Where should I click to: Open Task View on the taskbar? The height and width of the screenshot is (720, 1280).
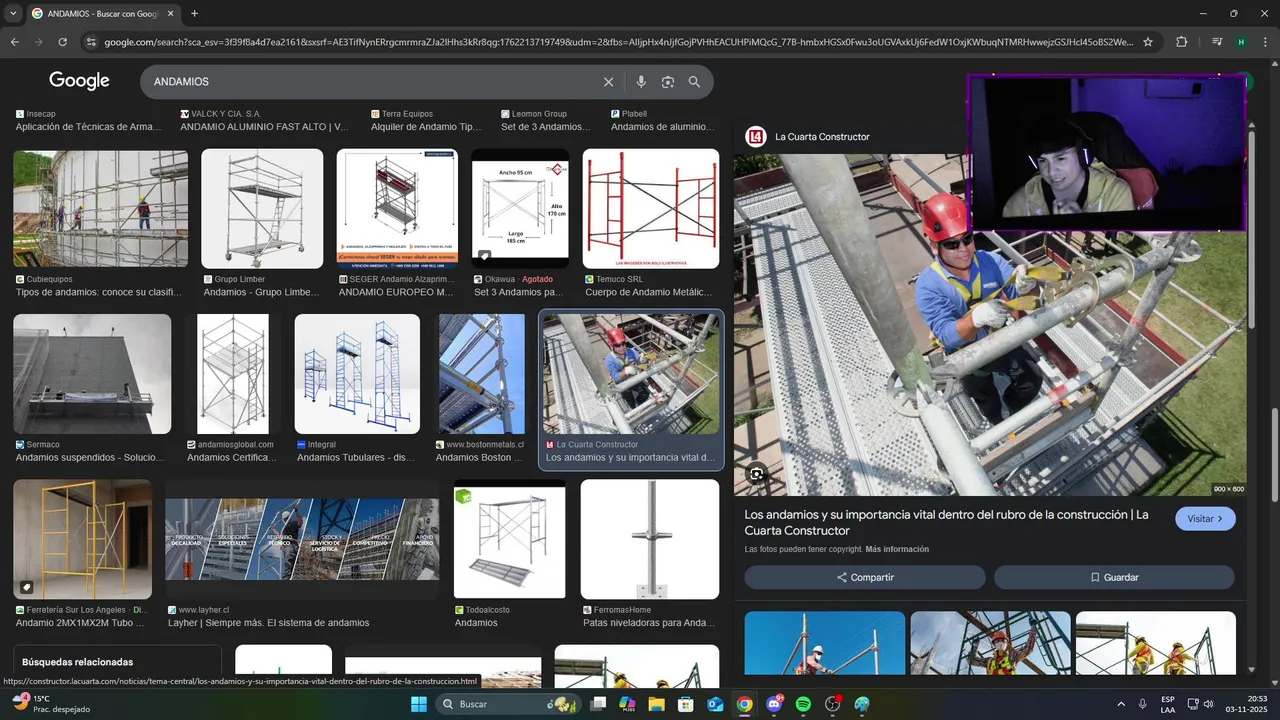(598, 704)
